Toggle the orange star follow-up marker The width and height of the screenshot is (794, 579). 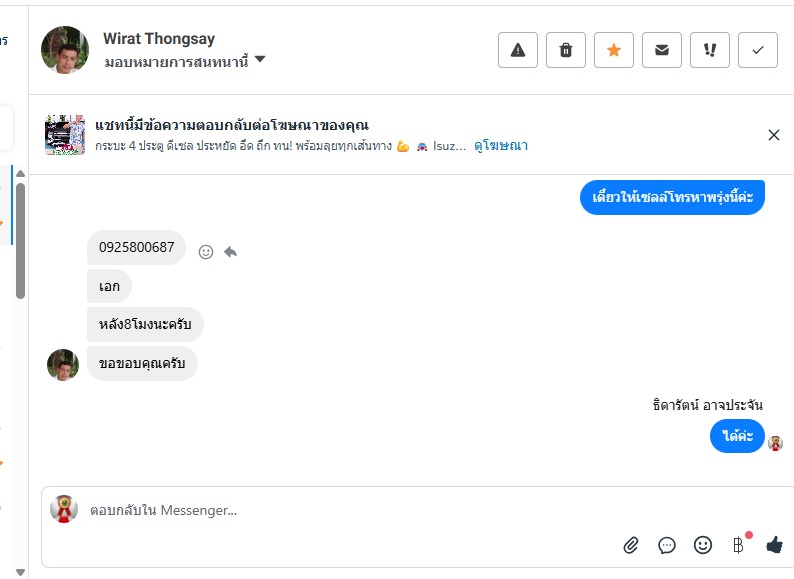(x=614, y=51)
